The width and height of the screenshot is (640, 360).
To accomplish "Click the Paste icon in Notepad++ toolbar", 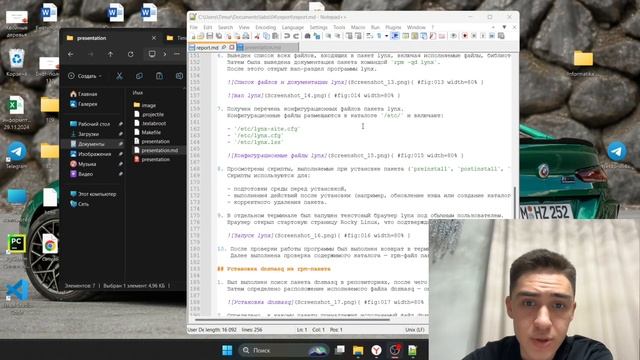I will pos(275,36).
